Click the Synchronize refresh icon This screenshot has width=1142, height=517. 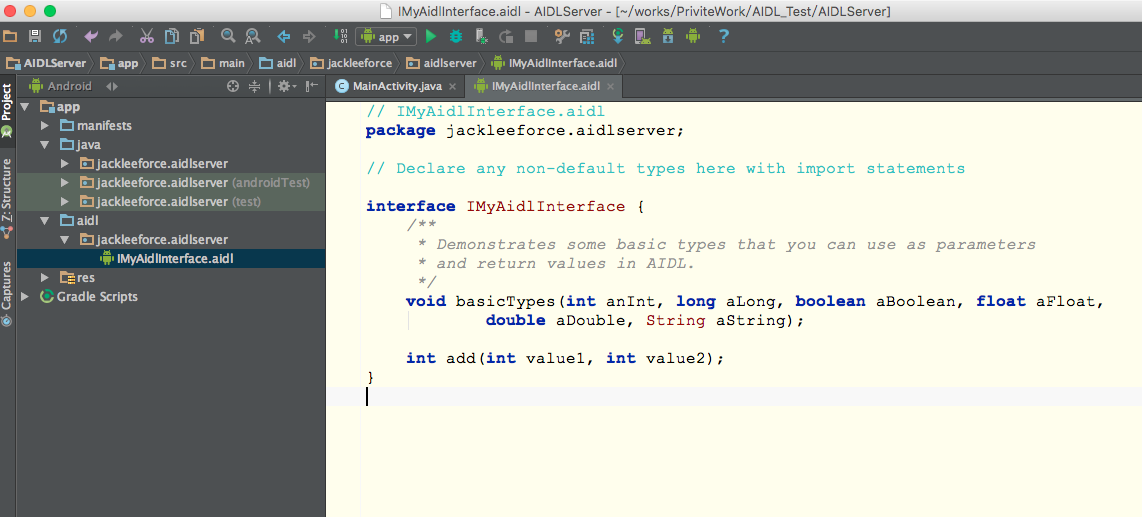click(60, 37)
